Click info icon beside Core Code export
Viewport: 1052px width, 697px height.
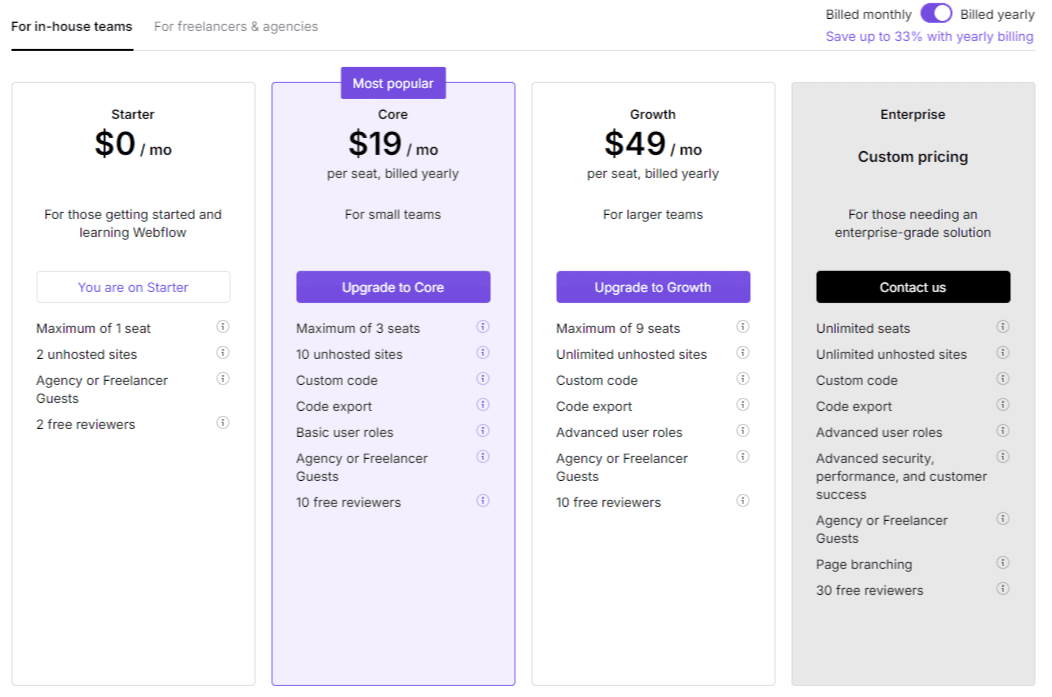[483, 405]
